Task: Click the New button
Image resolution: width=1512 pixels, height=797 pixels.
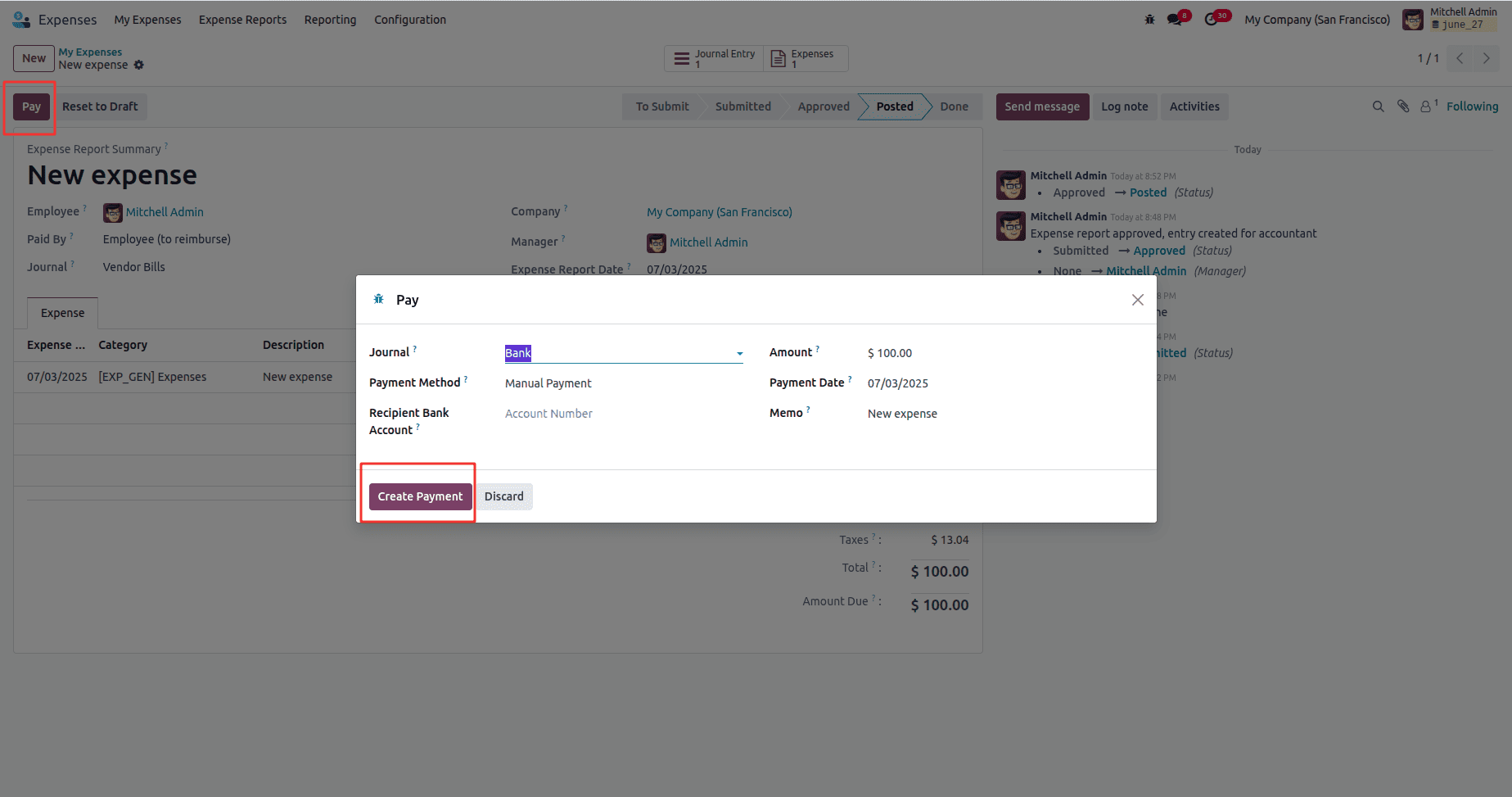Action: click(x=34, y=58)
